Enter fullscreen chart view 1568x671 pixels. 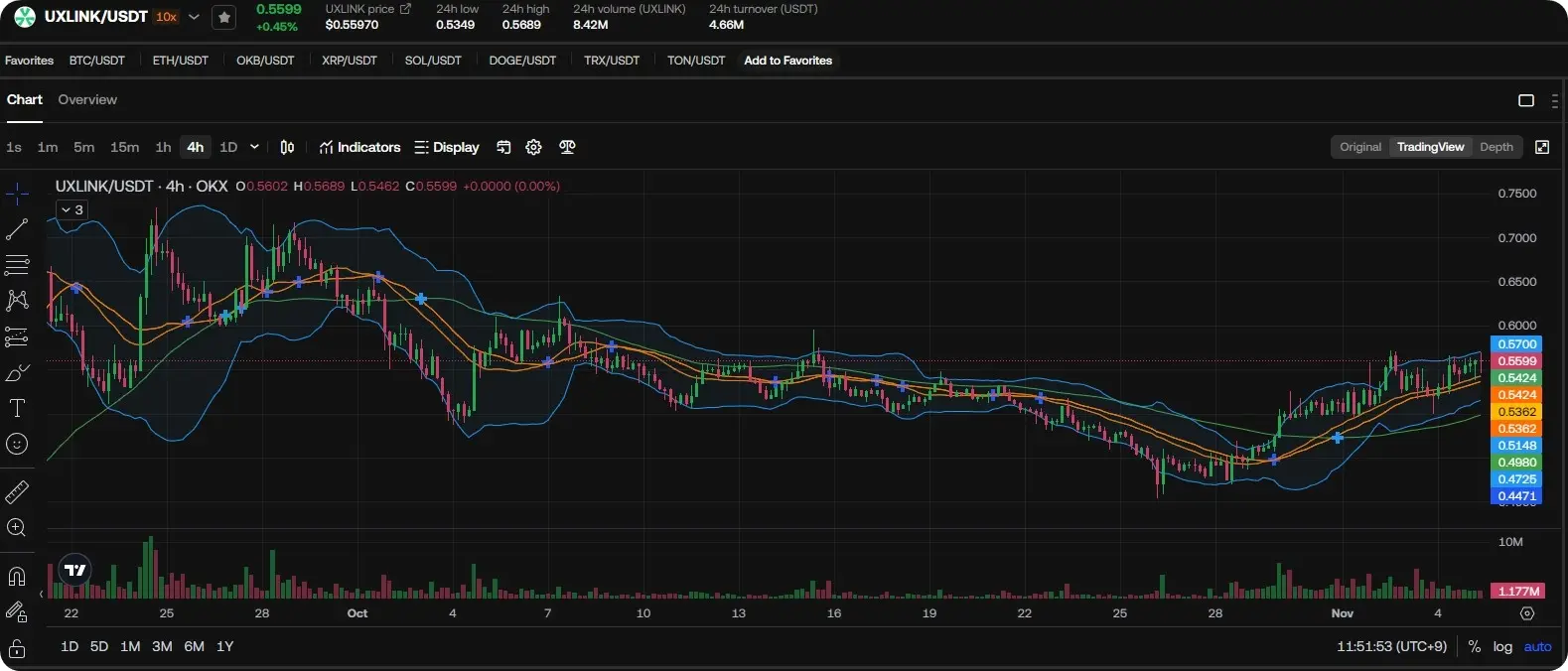tap(1542, 147)
